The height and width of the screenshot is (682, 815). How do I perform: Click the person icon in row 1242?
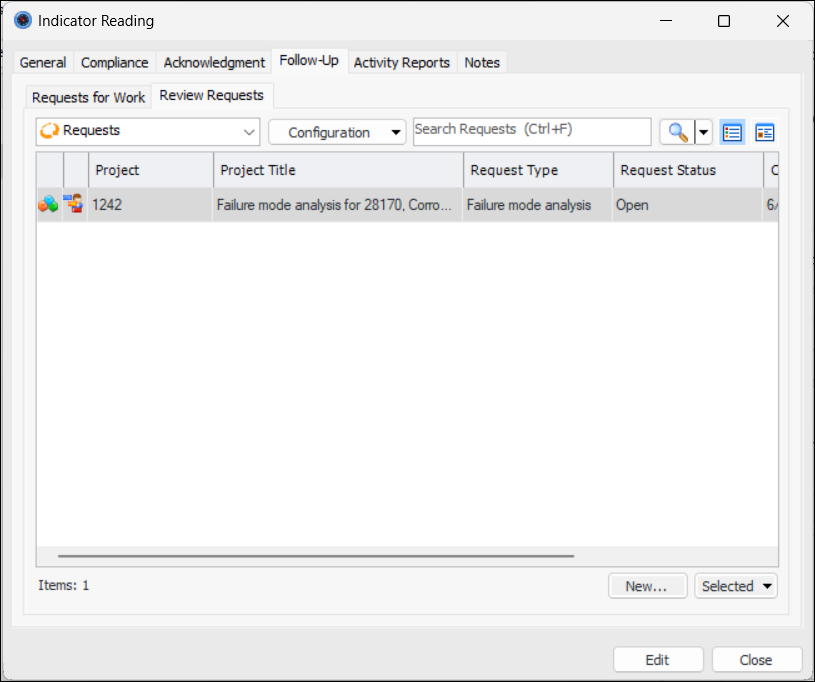[x=74, y=203]
